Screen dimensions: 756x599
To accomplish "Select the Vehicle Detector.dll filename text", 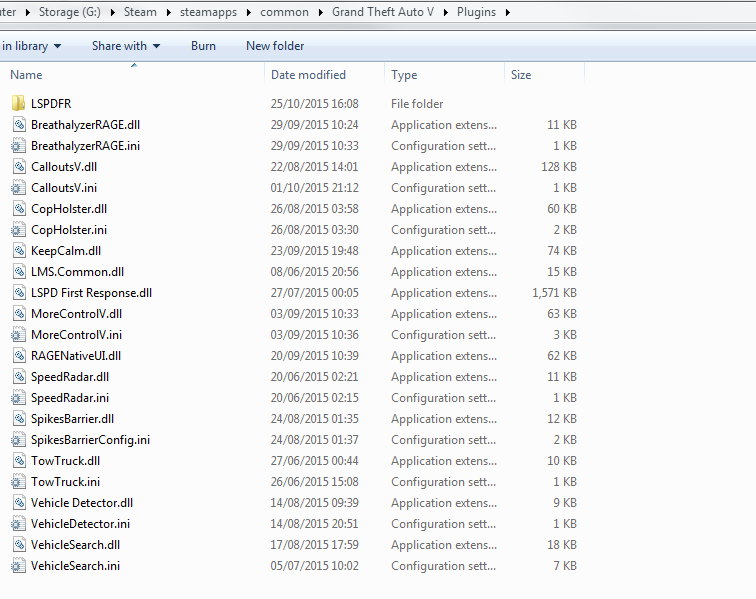I will [81, 503].
